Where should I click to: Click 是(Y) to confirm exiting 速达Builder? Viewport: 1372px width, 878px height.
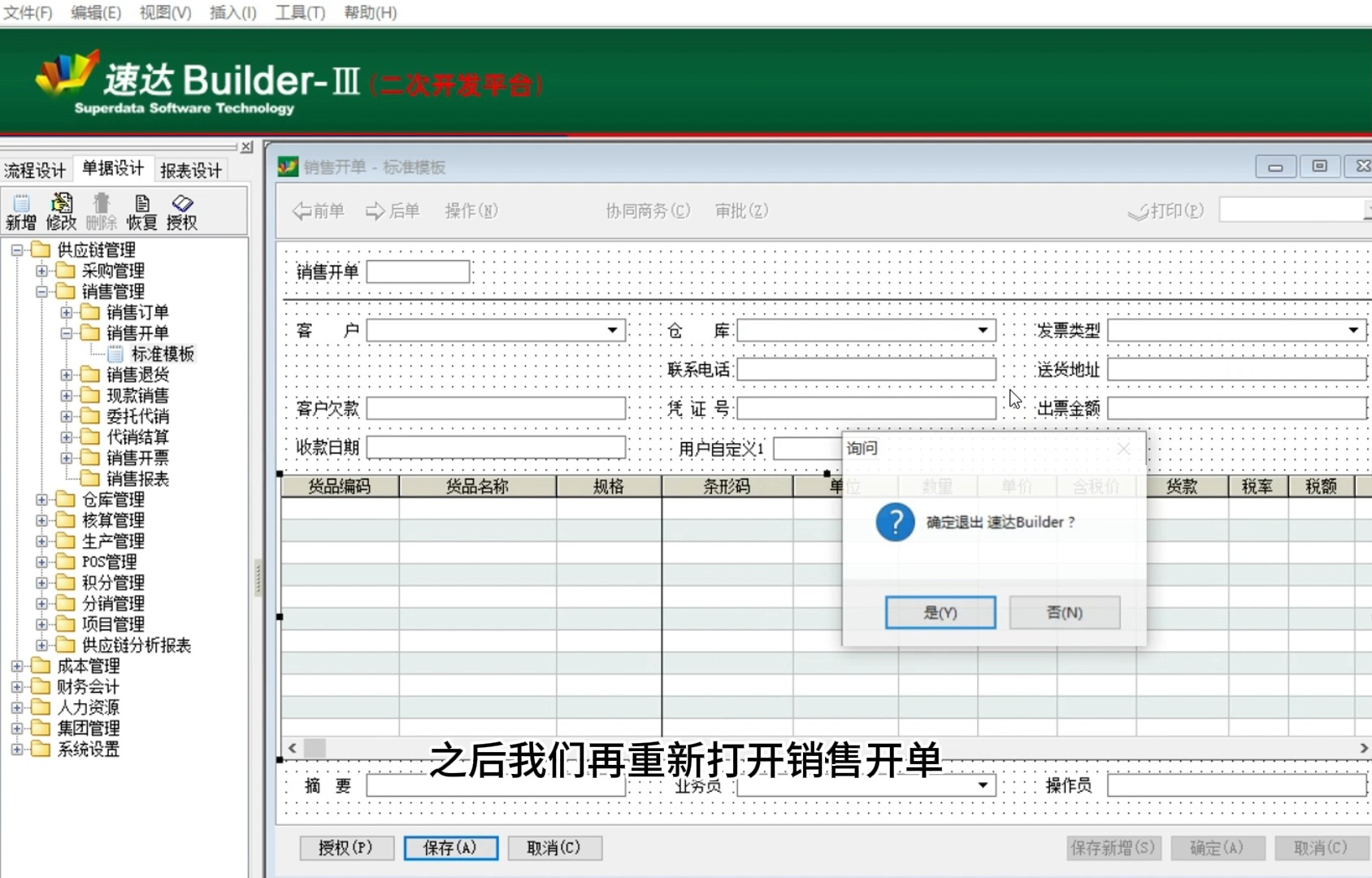[940, 612]
